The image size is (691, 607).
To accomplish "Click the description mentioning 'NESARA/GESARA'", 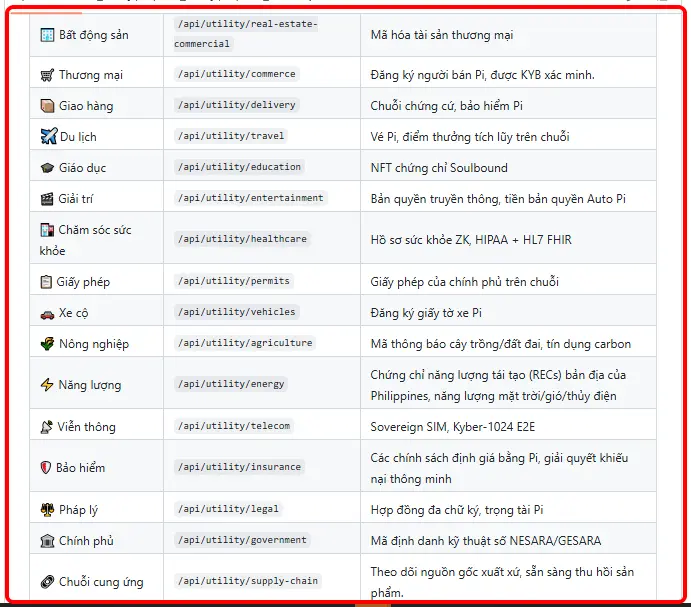I will (x=486, y=541).
